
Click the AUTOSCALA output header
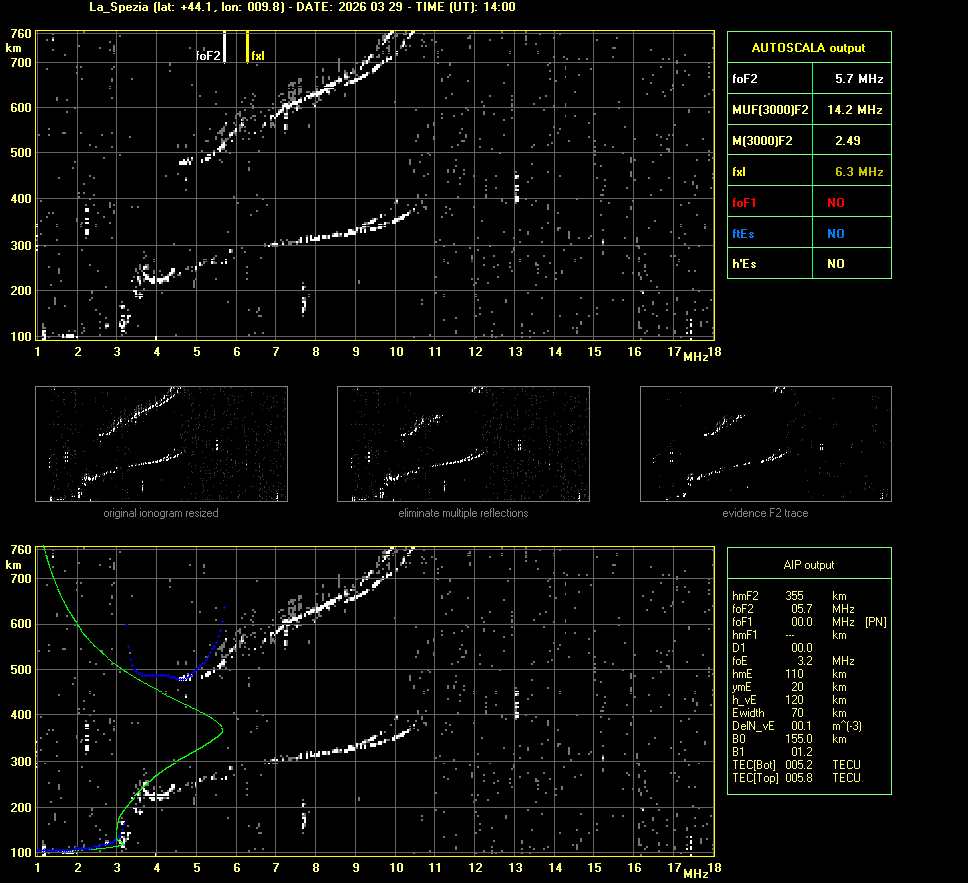pos(808,47)
